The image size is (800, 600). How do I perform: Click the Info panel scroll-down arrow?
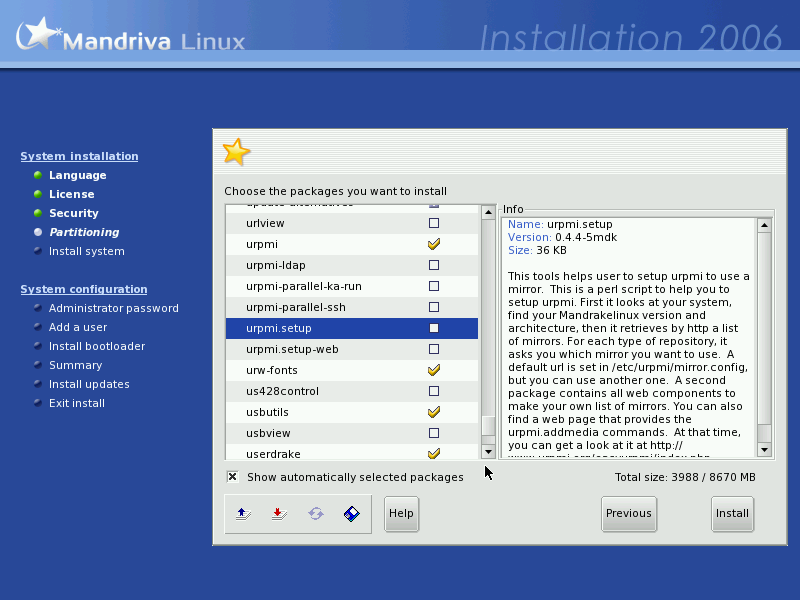click(764, 449)
